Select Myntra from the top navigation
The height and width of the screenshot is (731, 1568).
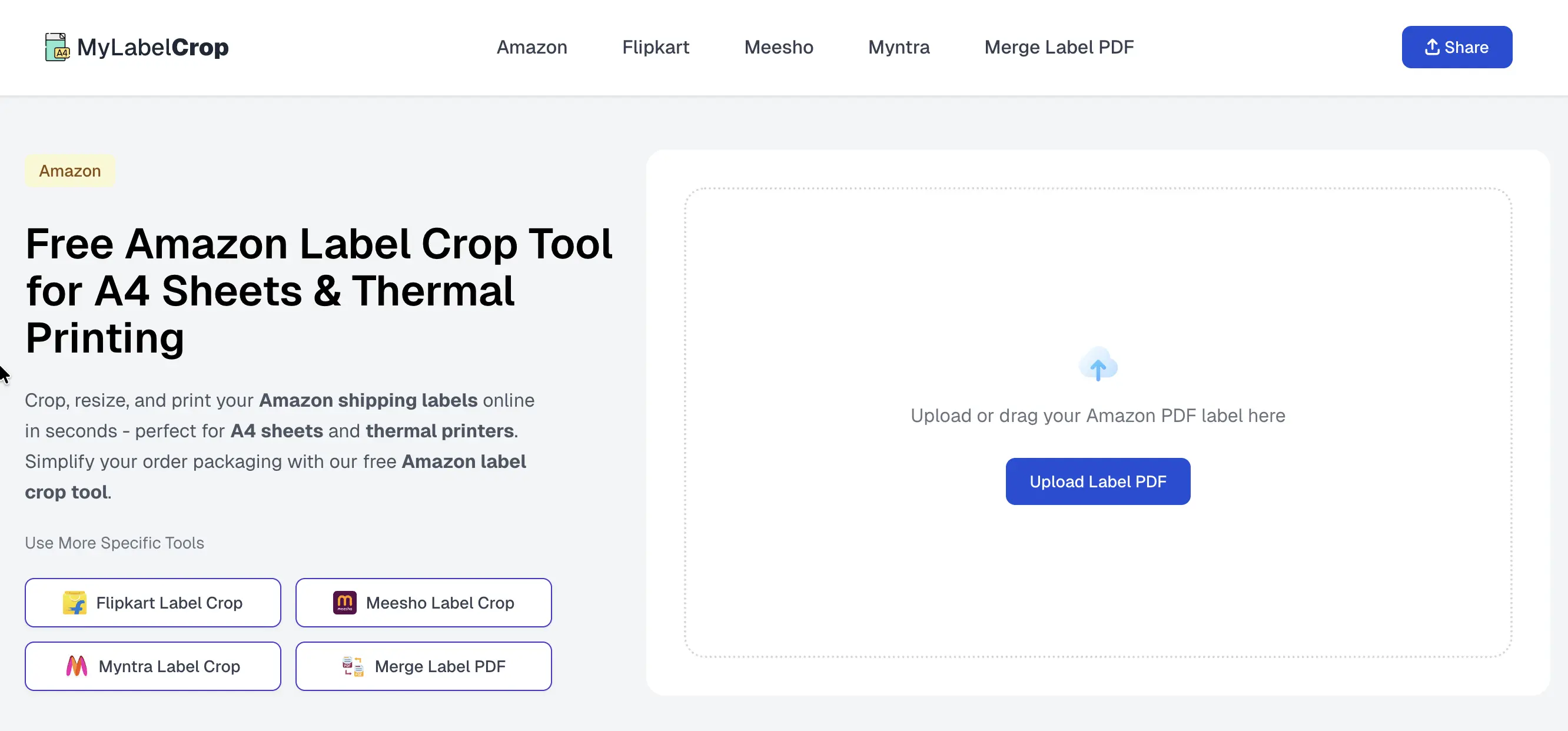(898, 47)
